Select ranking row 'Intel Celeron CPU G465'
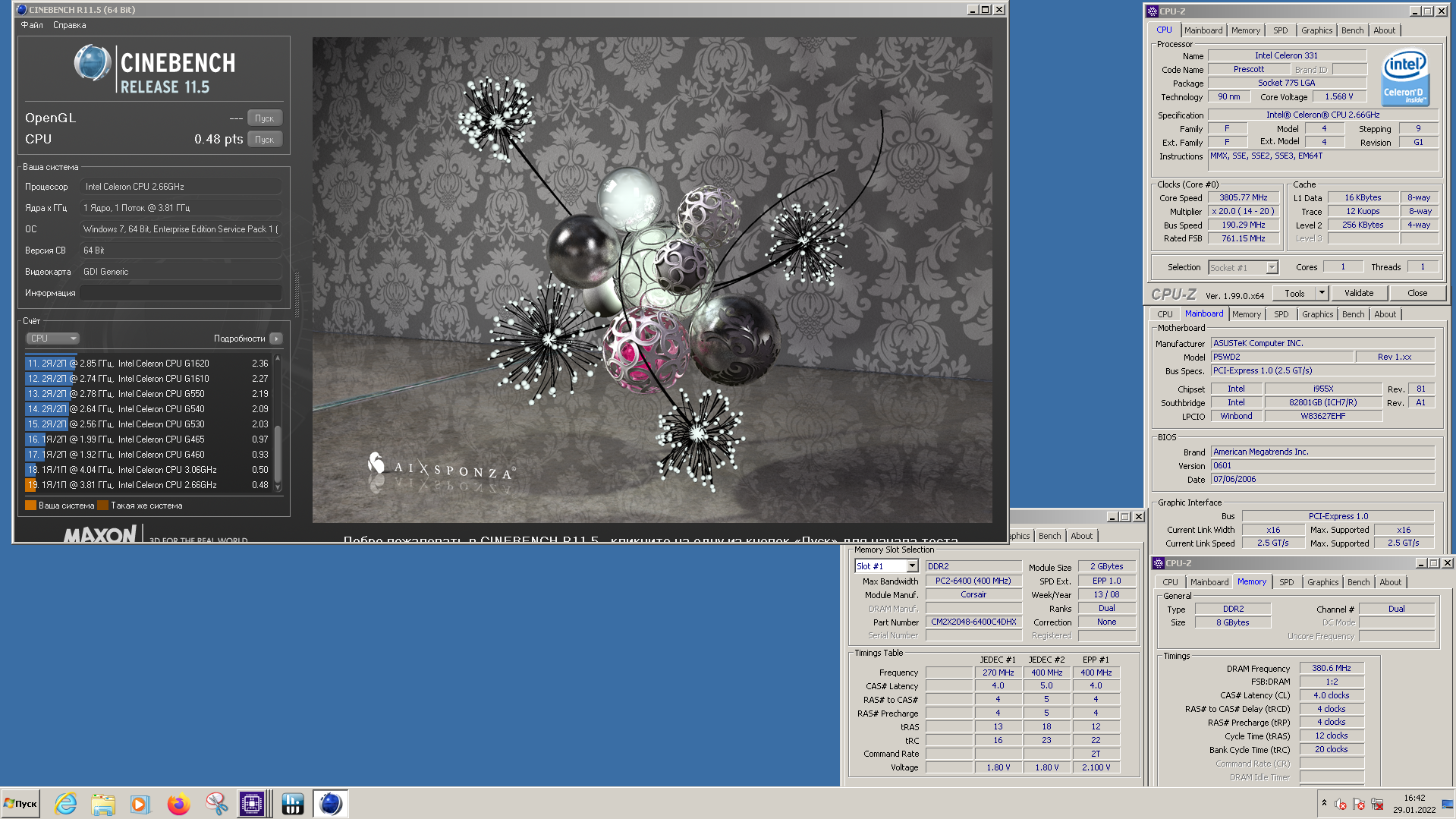1456x819 pixels. pyautogui.click(x=149, y=439)
